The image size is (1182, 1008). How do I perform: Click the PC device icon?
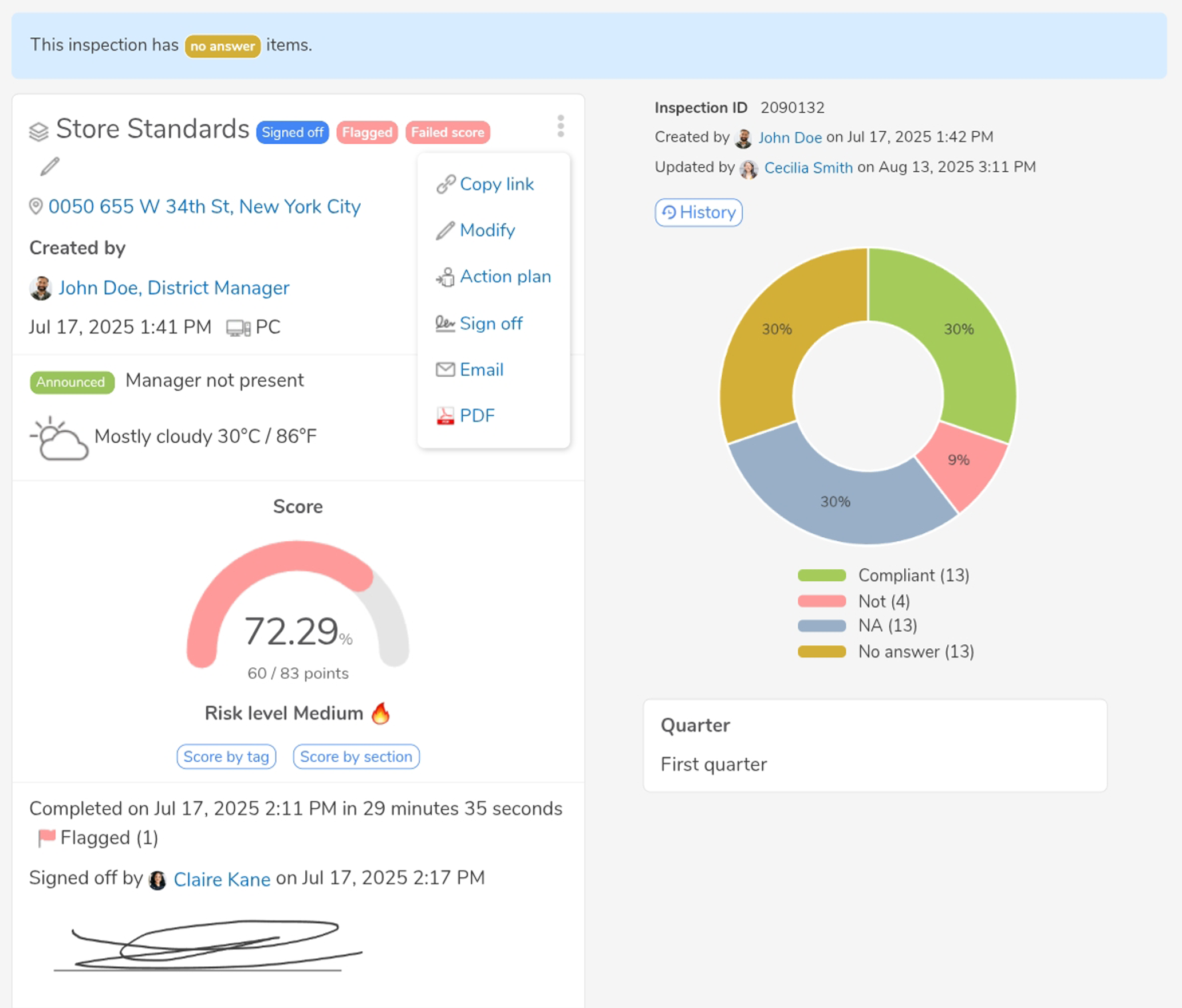pyautogui.click(x=238, y=328)
